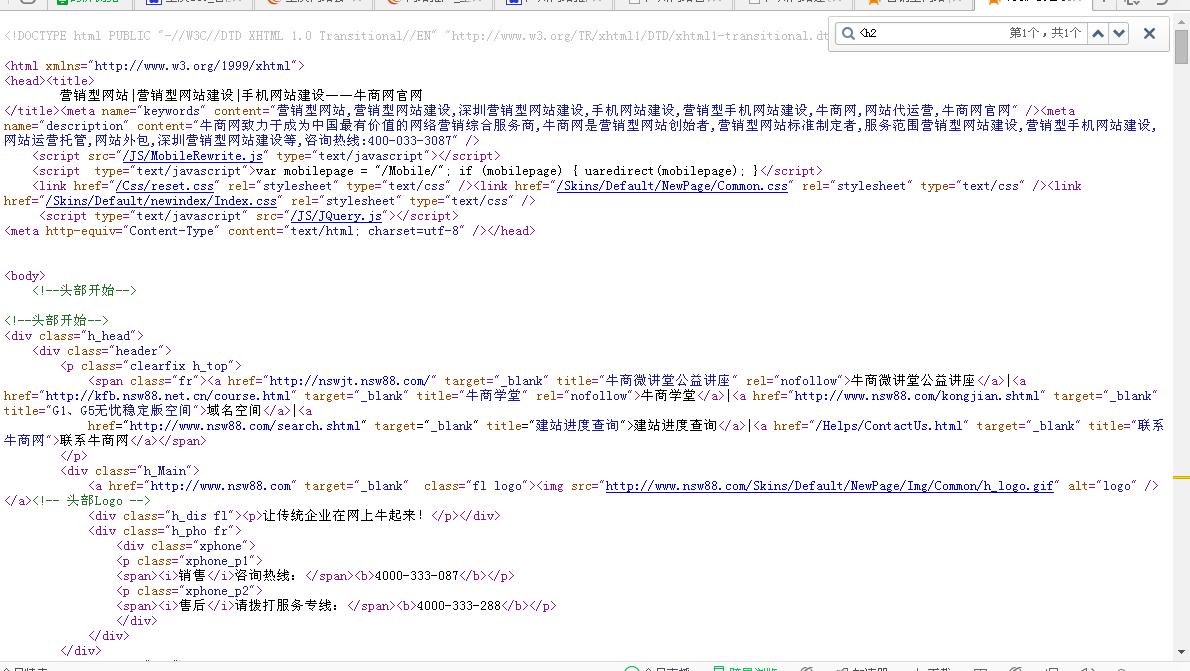Open the /Css/reset.css stylesheet link
The image size is (1190, 671).
pyautogui.click(x=164, y=186)
